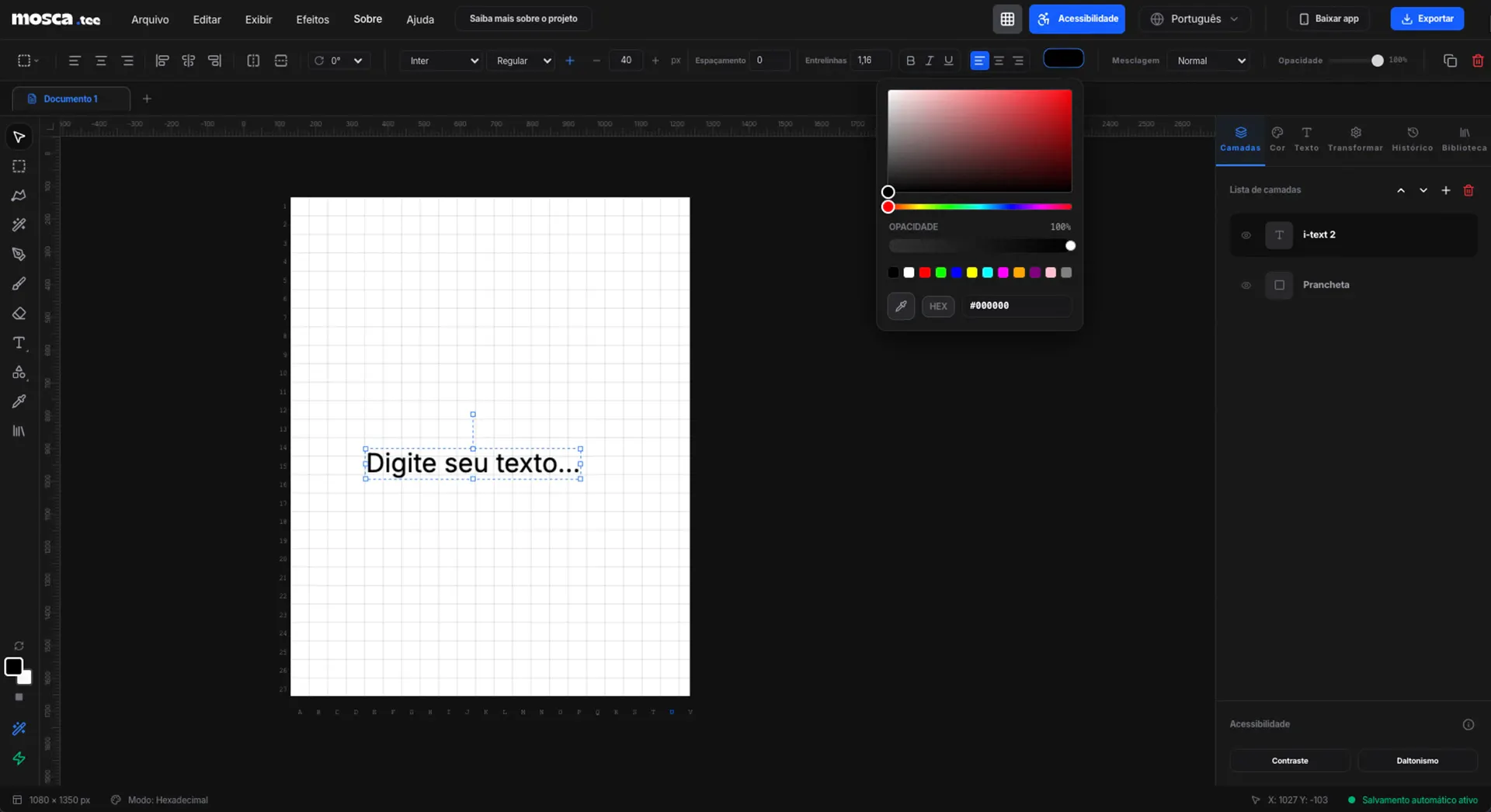This screenshot has height=812, width=1491.
Task: Select the Eyedropper tool in left sidebar
Action: (x=19, y=401)
